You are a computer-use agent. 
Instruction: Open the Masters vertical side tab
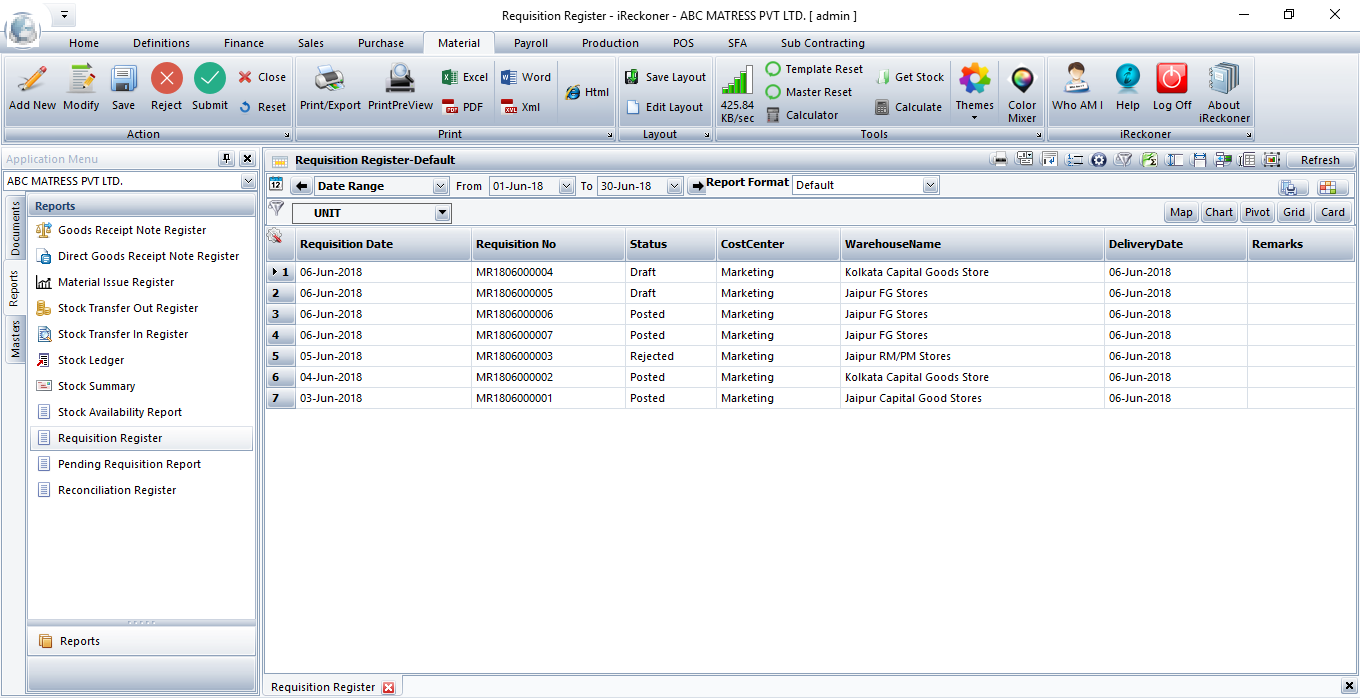(16, 339)
